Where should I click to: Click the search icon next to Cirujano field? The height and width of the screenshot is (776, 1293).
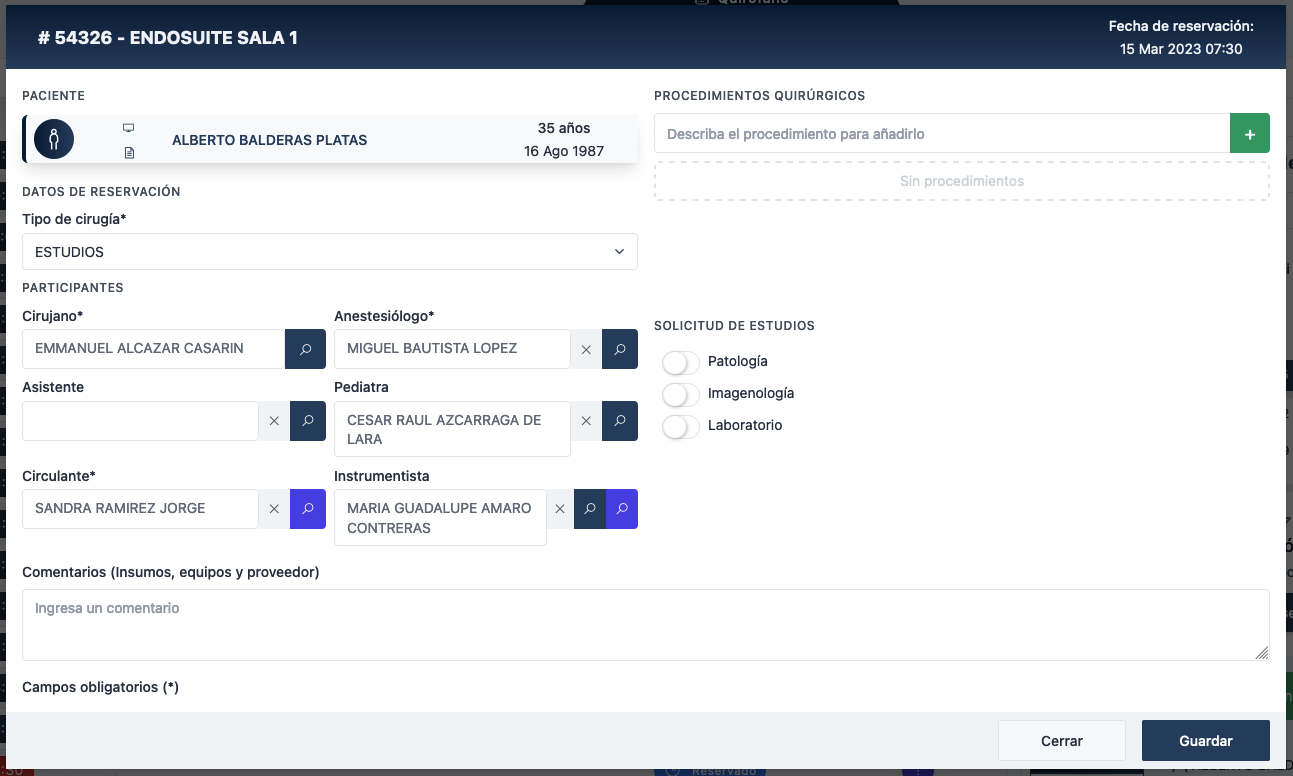pos(303,349)
